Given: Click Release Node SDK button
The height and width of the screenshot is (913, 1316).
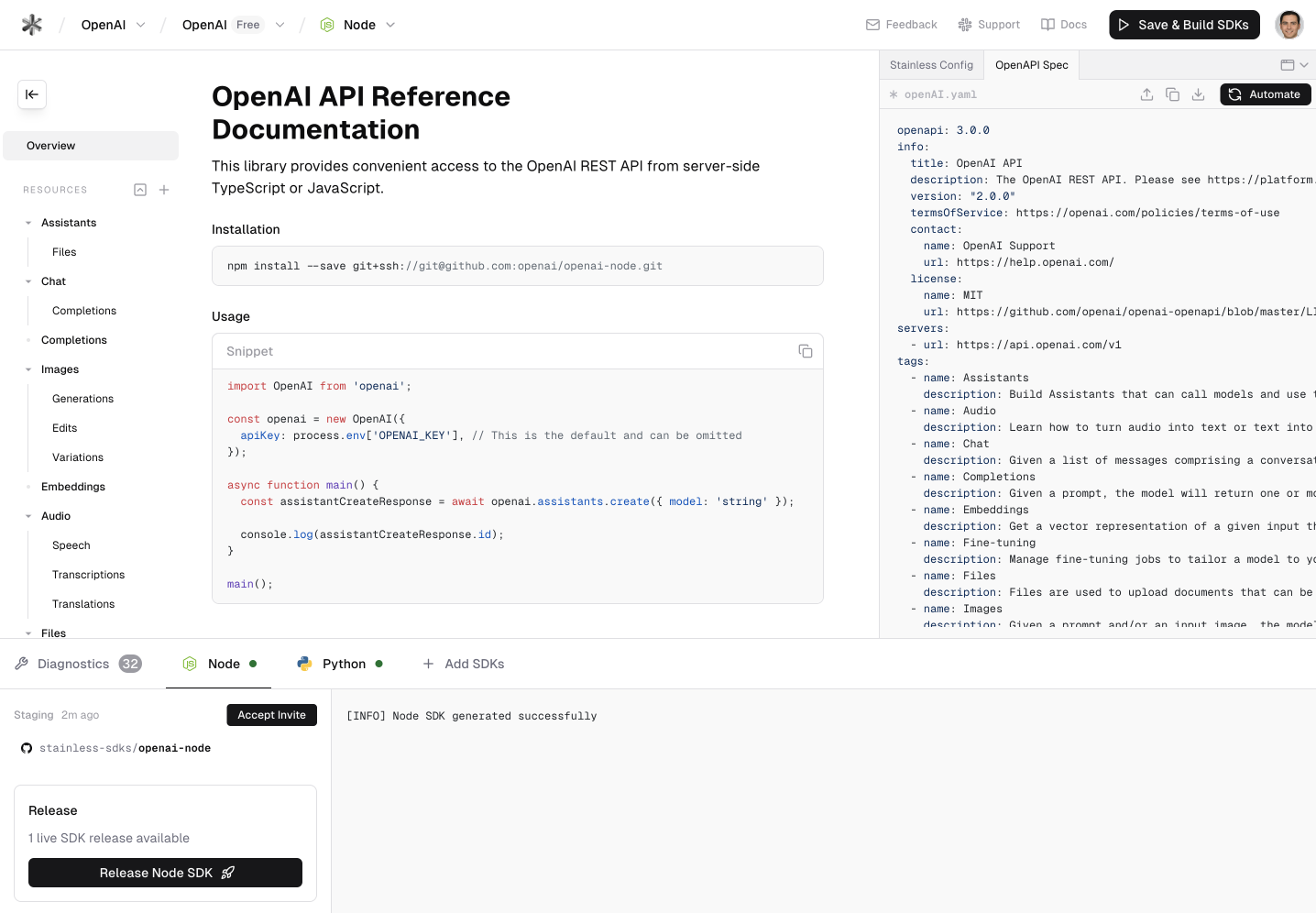Looking at the screenshot, I should pos(165,873).
